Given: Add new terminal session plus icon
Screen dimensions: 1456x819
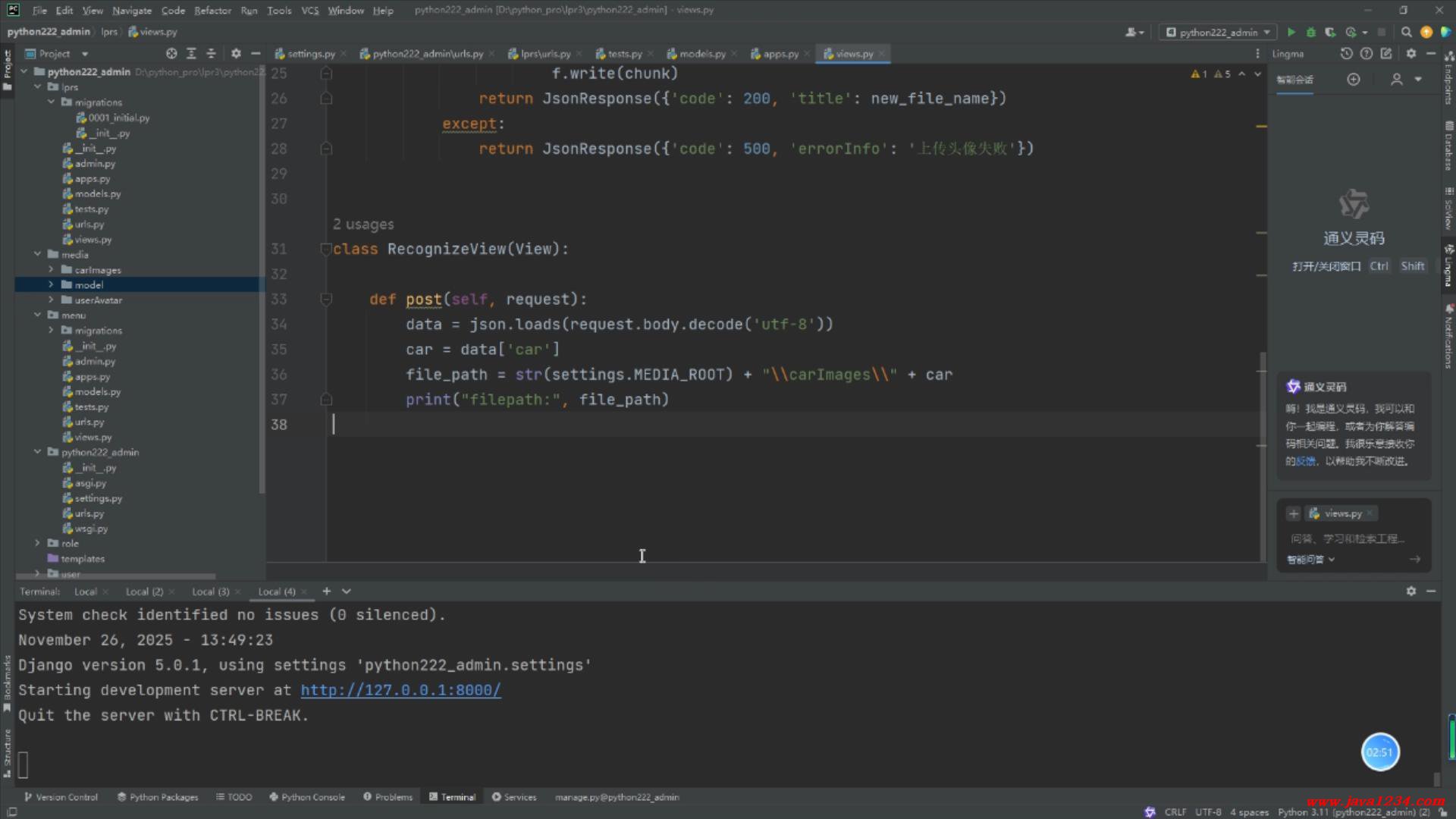Looking at the screenshot, I should [x=327, y=591].
